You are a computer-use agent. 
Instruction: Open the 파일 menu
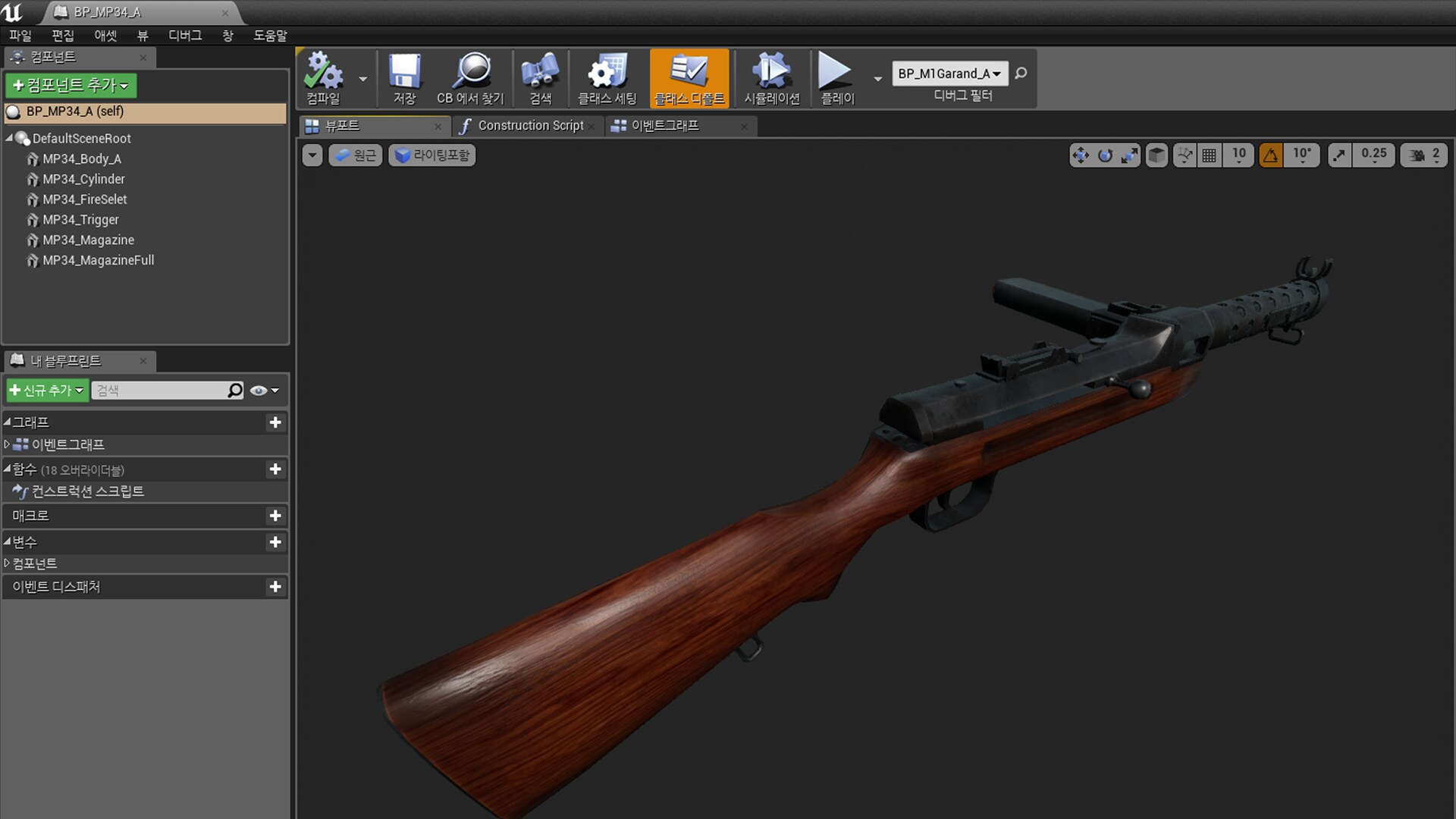tap(19, 35)
